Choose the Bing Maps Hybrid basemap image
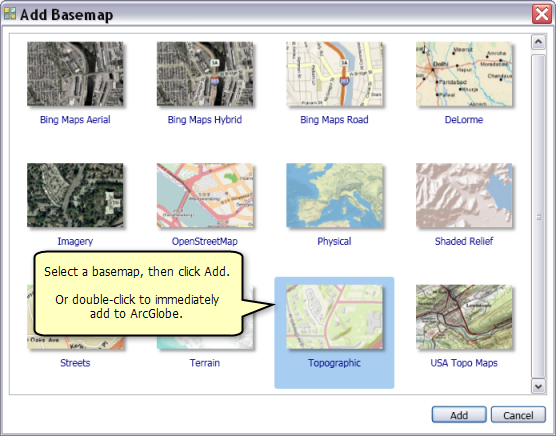The image size is (556, 436). tap(205, 74)
